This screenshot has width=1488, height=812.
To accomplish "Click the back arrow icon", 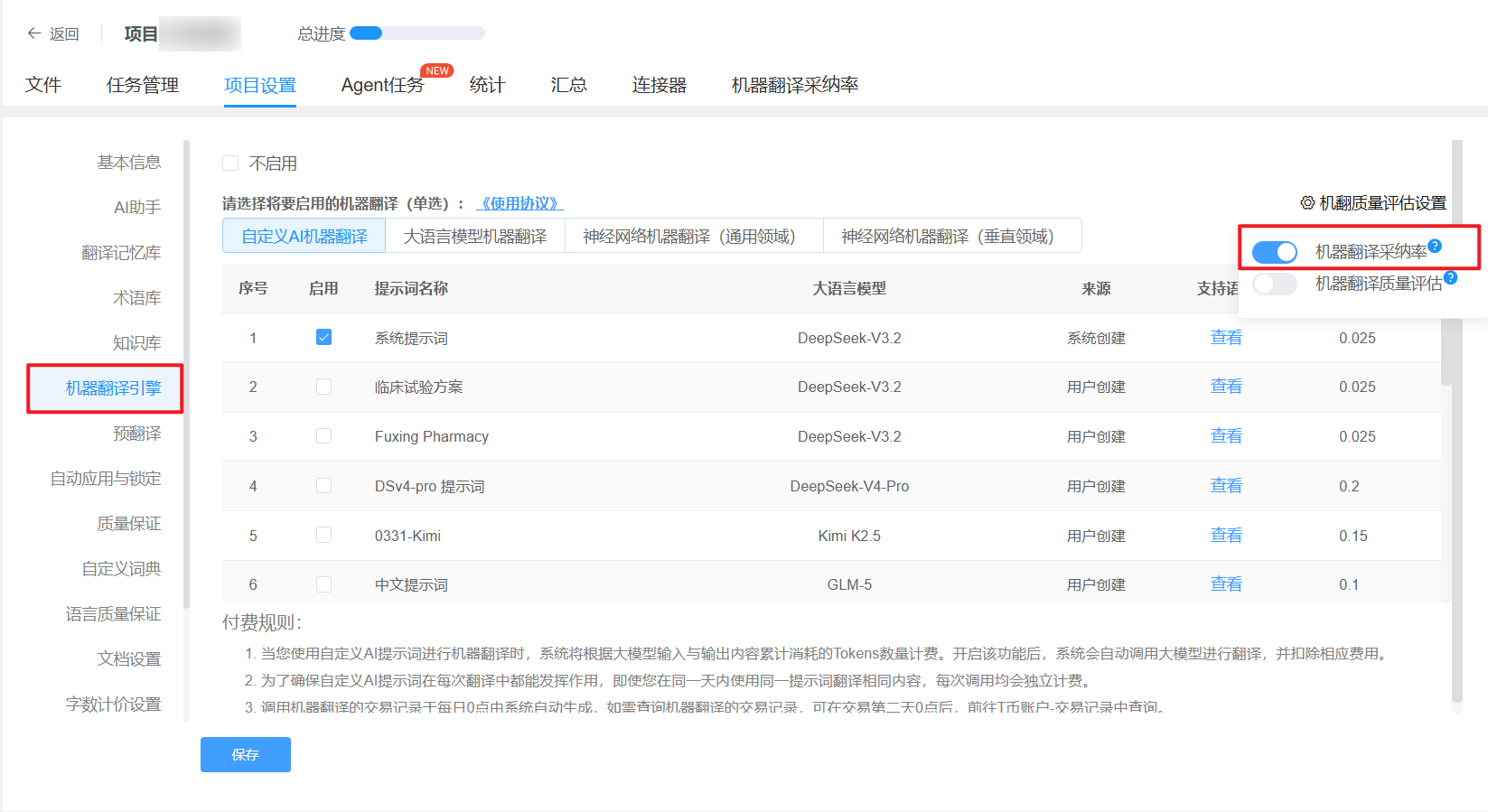I will click(34, 33).
